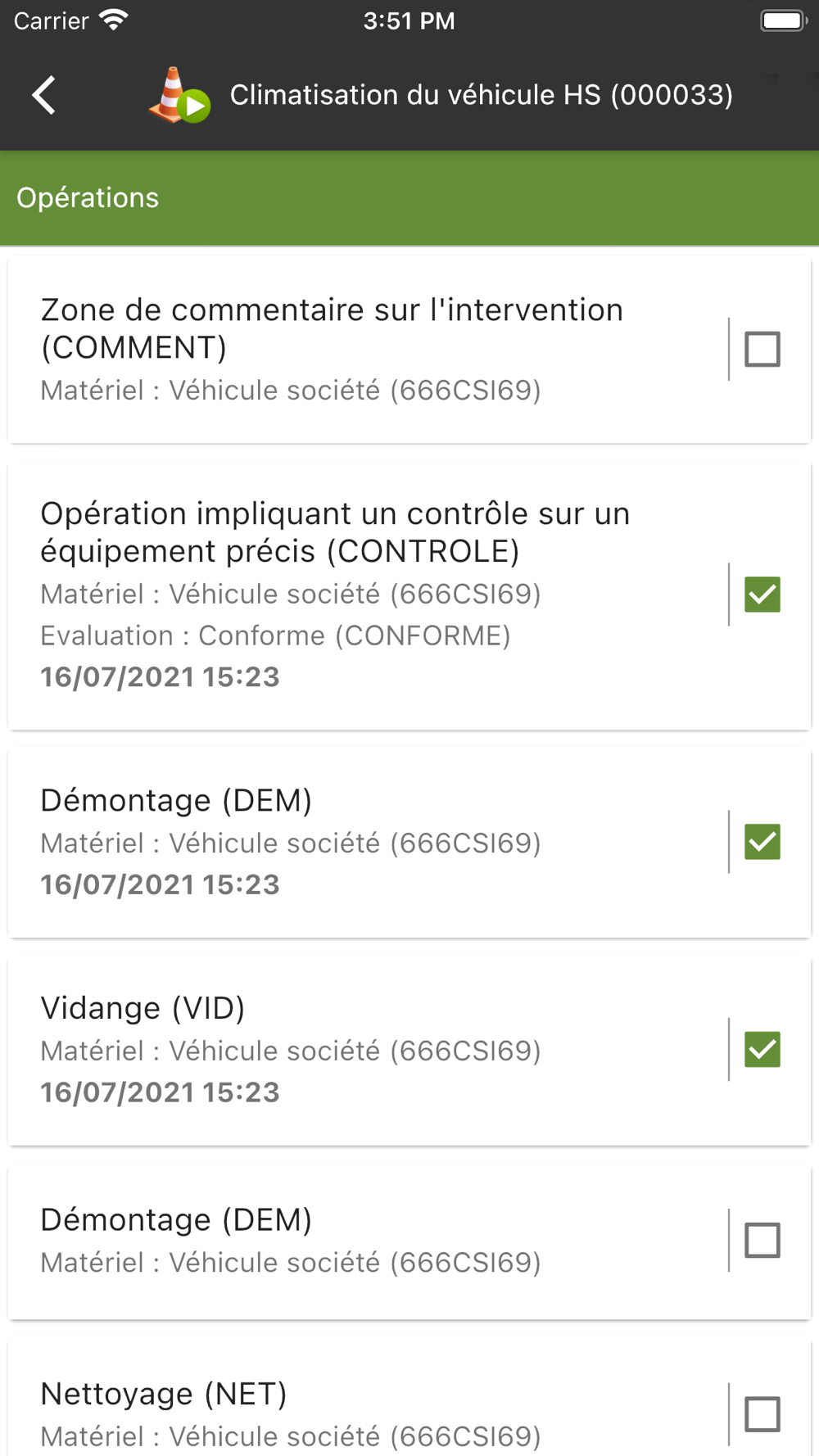Open the CONTROLE equipment operation item

click(367, 595)
